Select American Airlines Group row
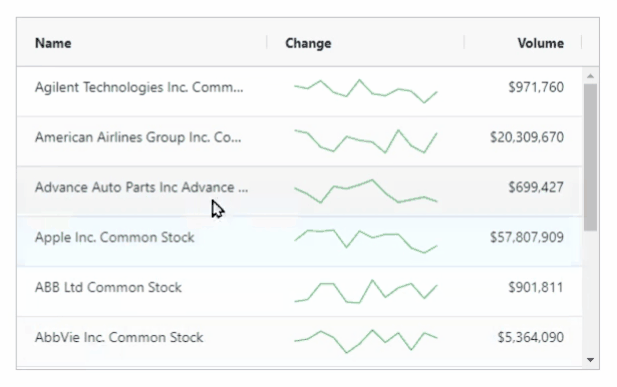This screenshot has height=387, width=617. pyautogui.click(x=299, y=141)
